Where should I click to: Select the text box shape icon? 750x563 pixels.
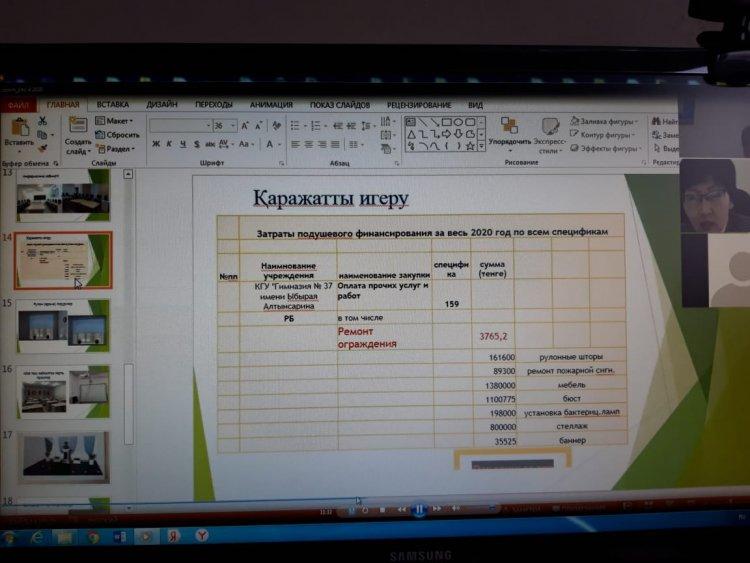410,122
